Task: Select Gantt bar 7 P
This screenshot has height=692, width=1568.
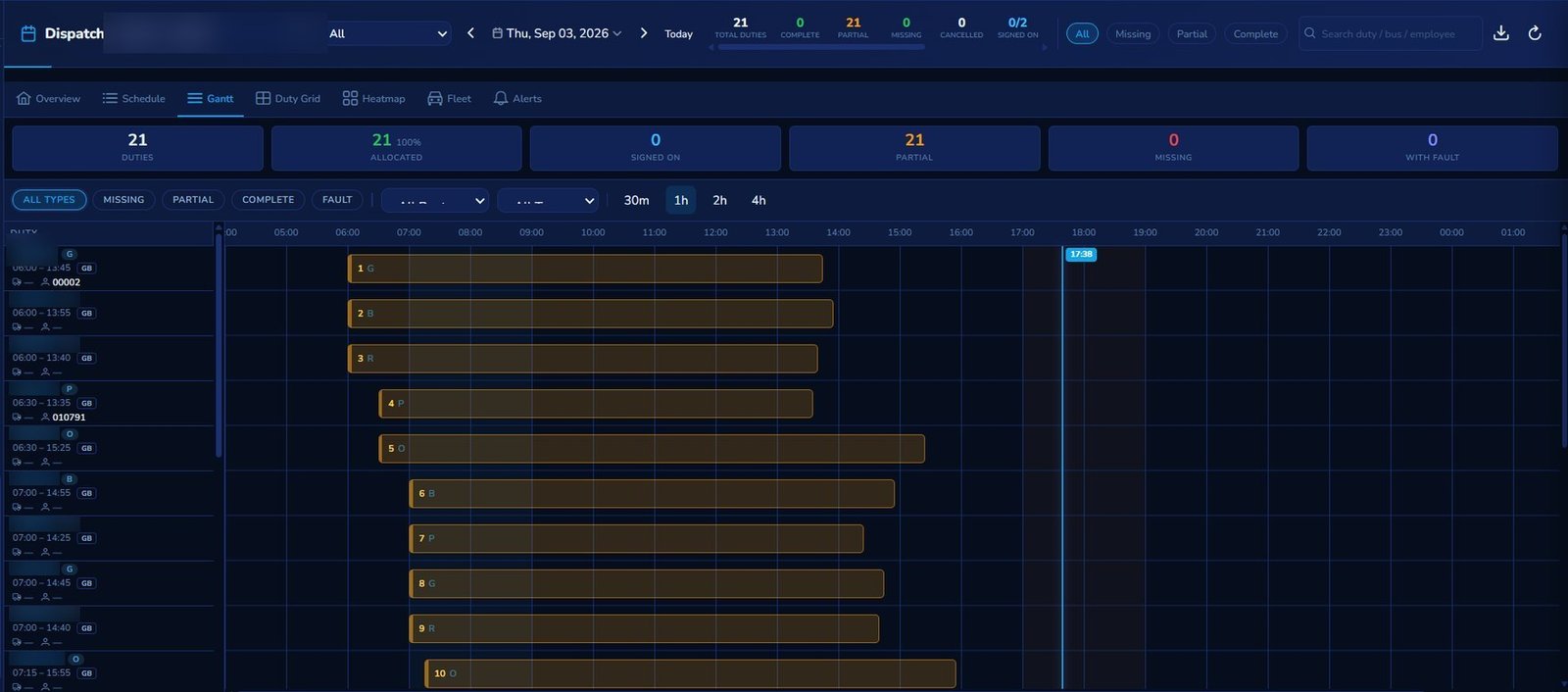Action: (636, 538)
